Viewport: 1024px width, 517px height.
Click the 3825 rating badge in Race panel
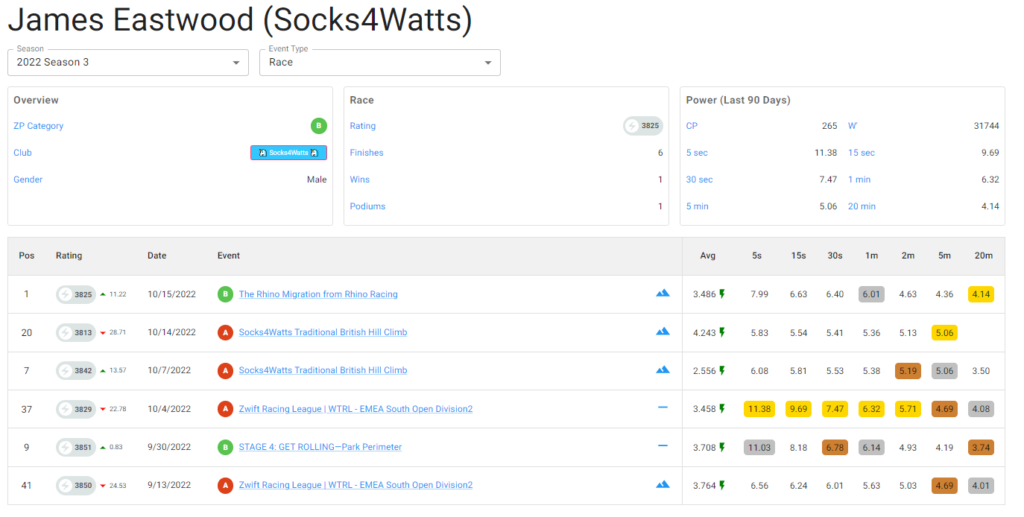point(643,126)
